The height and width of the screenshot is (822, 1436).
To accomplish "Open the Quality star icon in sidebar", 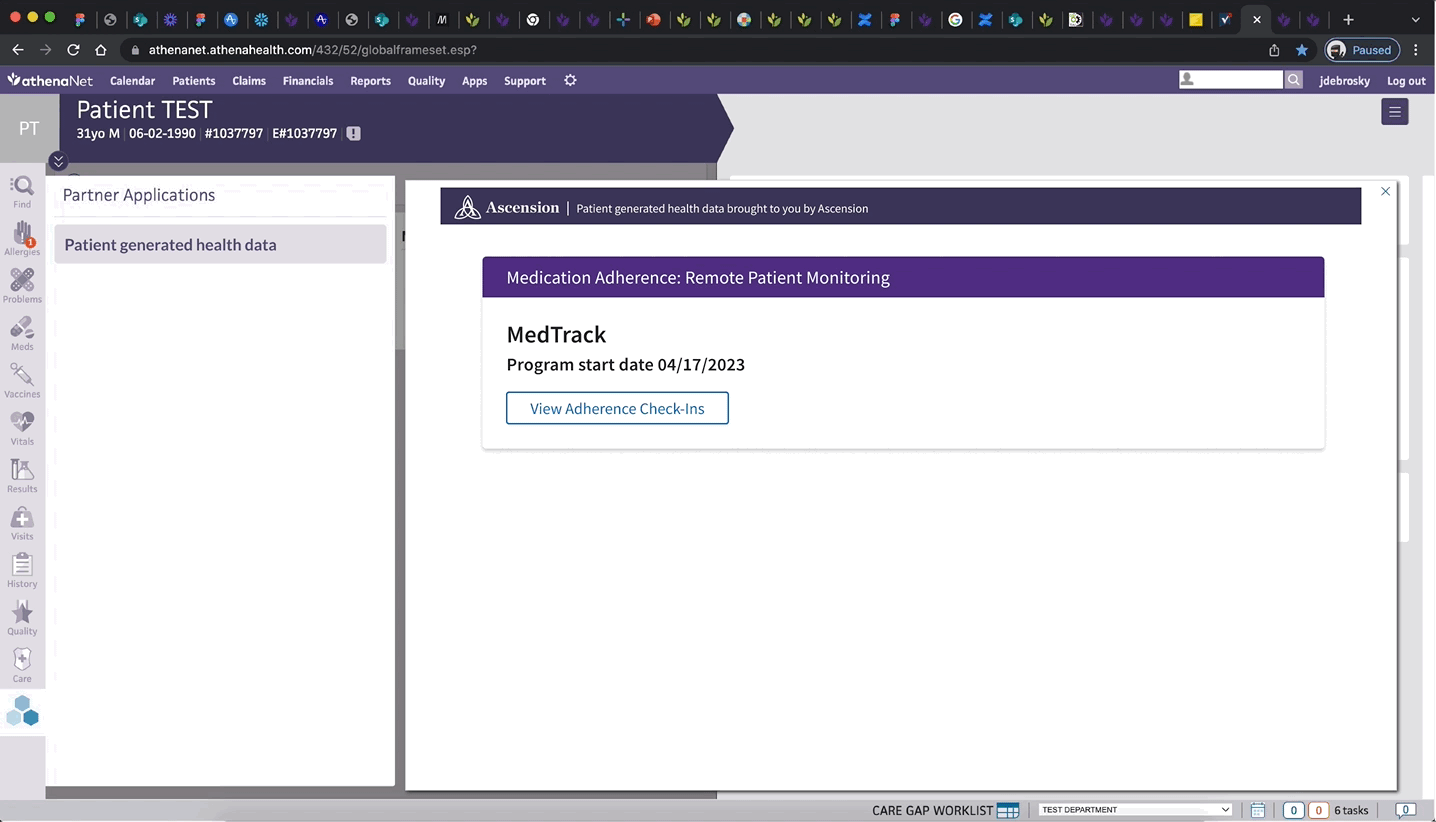I will (x=22, y=618).
